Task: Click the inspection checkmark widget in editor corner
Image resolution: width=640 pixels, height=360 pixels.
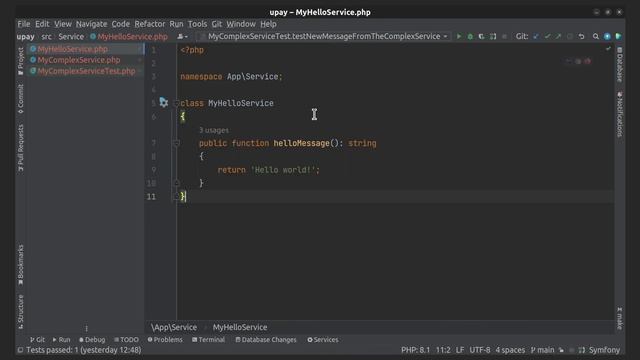Action: pyautogui.click(x=608, y=49)
